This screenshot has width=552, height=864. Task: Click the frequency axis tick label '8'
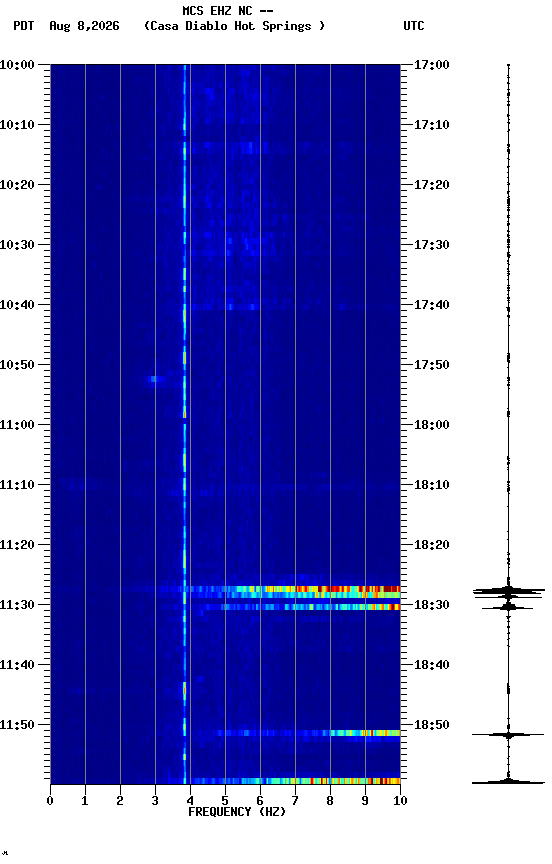pos(330,801)
